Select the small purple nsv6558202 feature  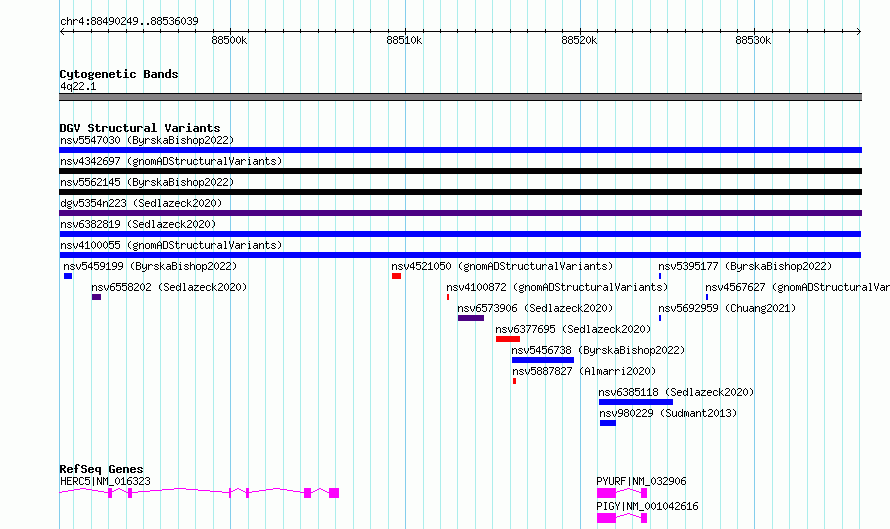(96, 297)
